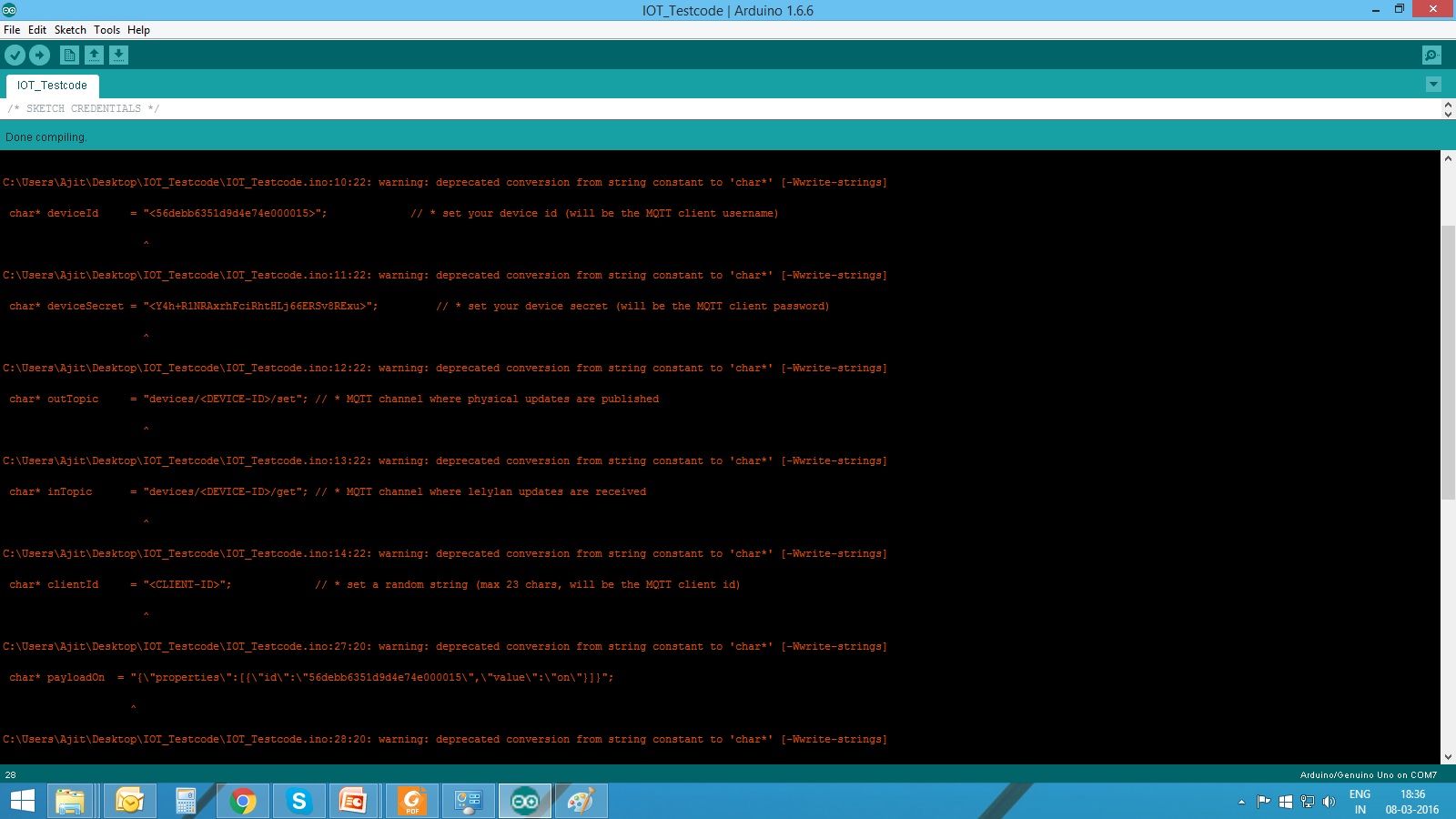Open the mail envelope app in taskbar

tap(129, 801)
